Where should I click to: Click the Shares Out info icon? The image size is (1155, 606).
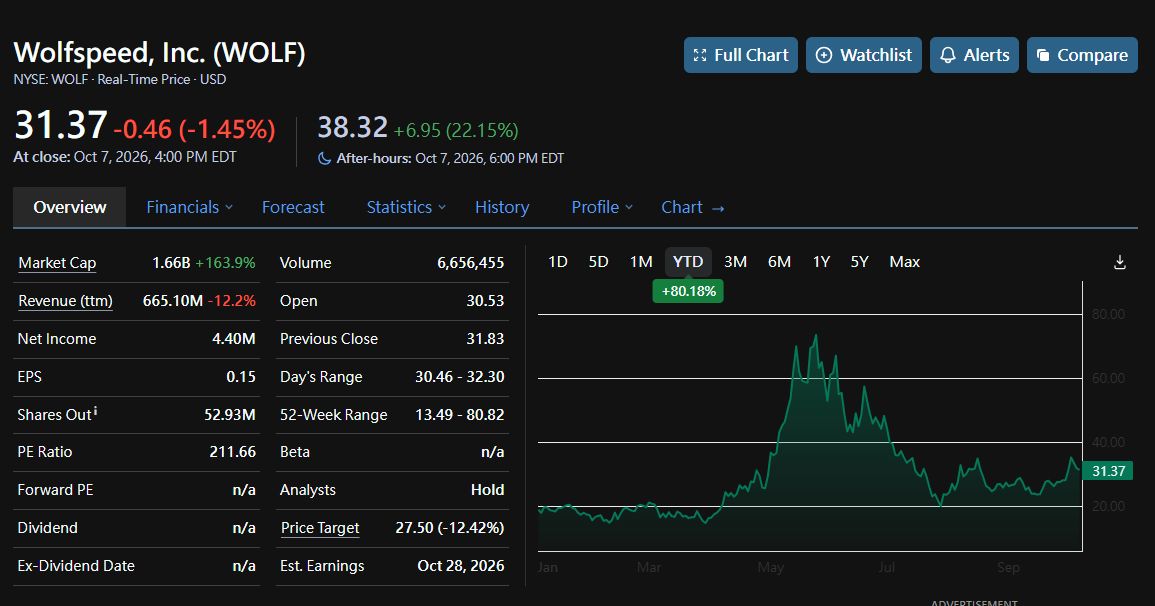(96, 411)
